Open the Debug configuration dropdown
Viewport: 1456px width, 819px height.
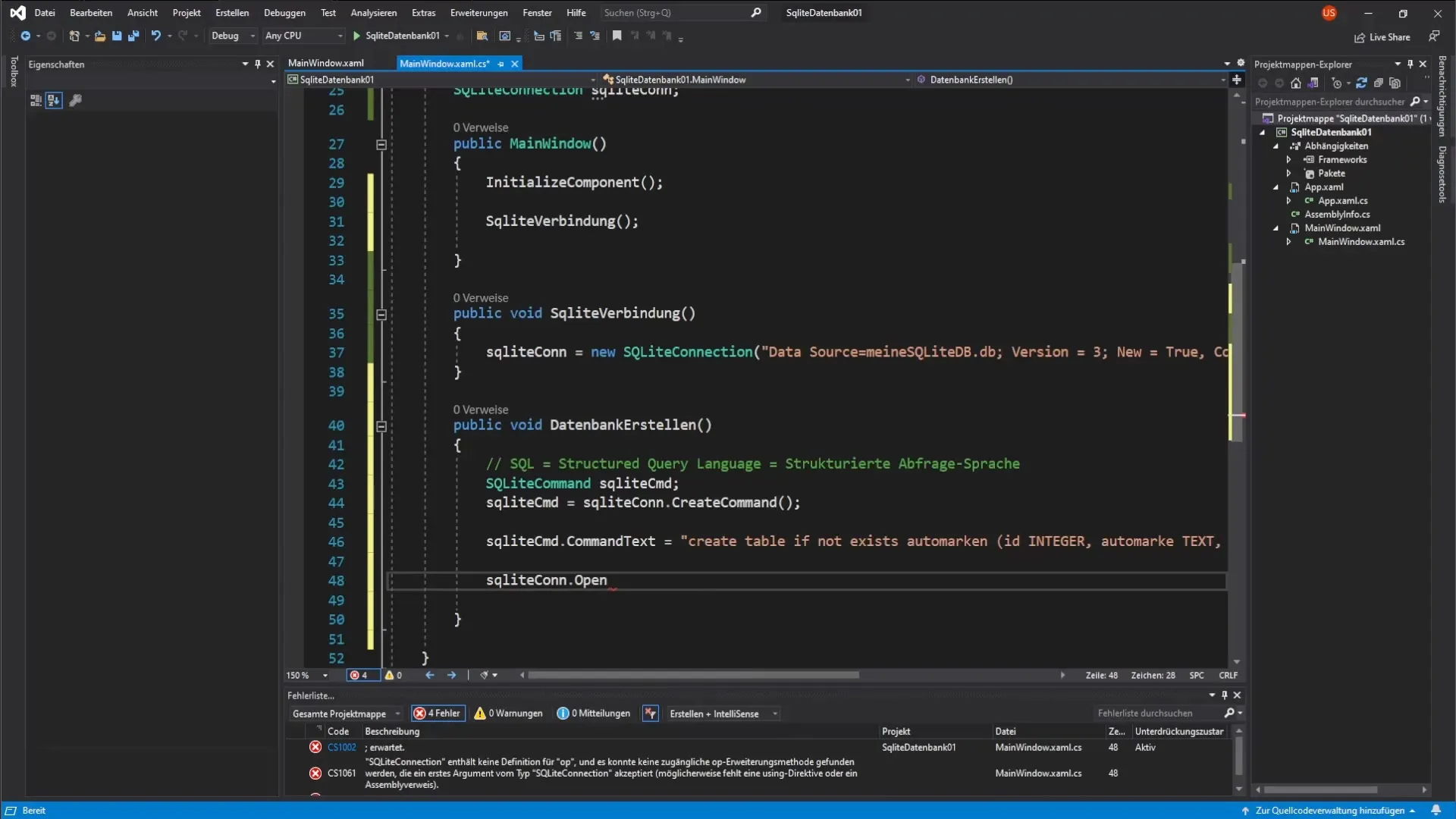pyautogui.click(x=233, y=36)
